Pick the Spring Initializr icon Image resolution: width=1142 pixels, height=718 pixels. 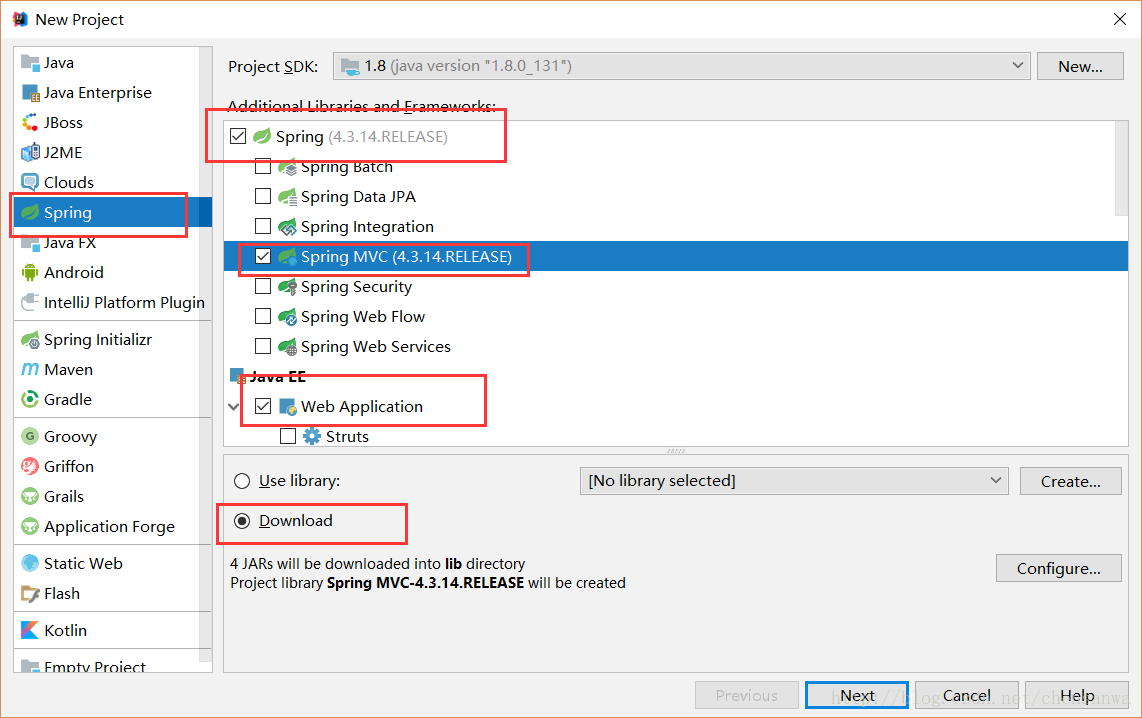[x=30, y=340]
